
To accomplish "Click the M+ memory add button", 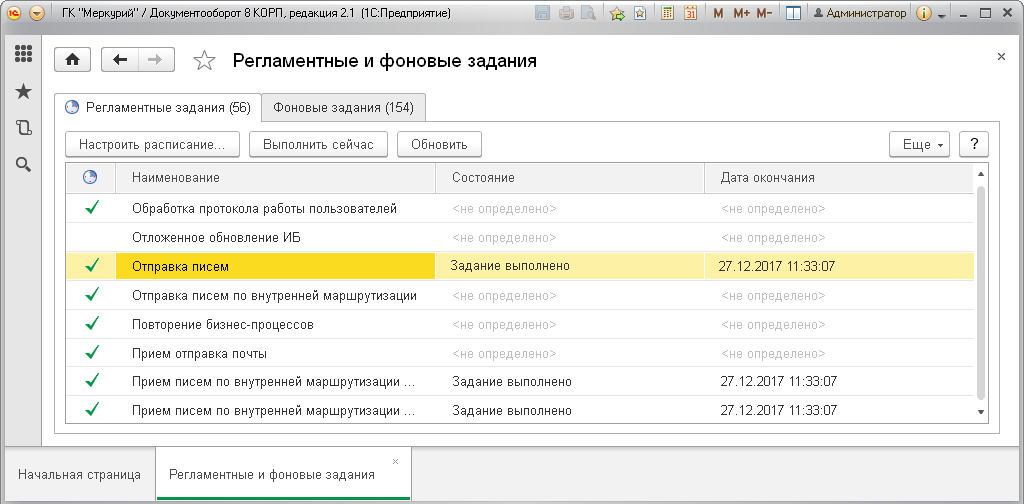I will pyautogui.click(x=741, y=13).
